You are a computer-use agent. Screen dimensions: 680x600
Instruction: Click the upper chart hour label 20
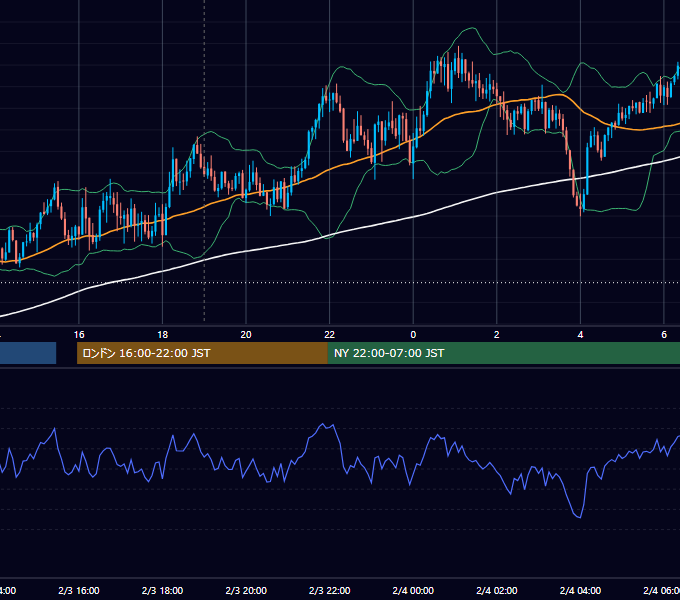tap(246, 335)
